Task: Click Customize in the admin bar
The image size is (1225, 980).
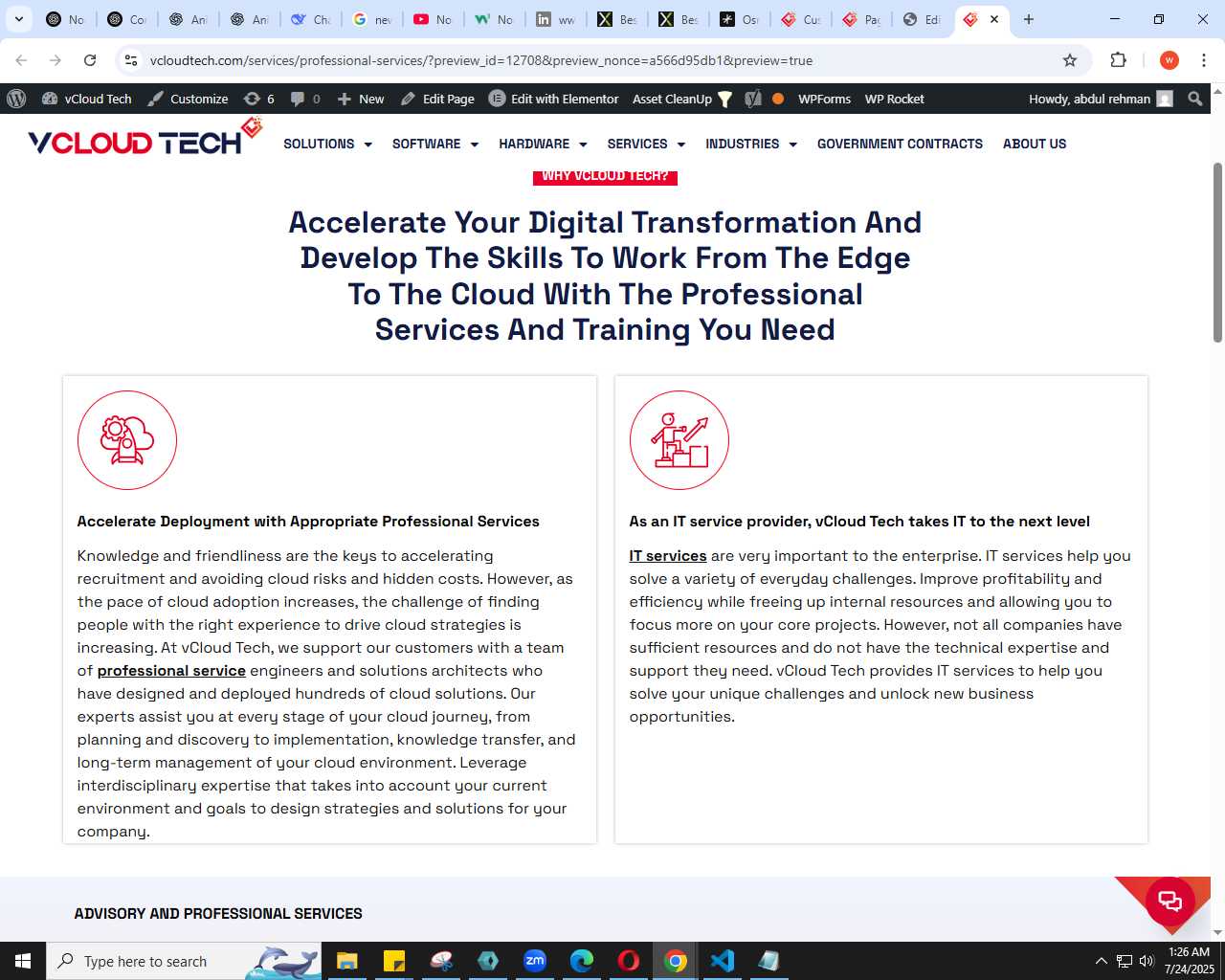Action: pos(188,99)
